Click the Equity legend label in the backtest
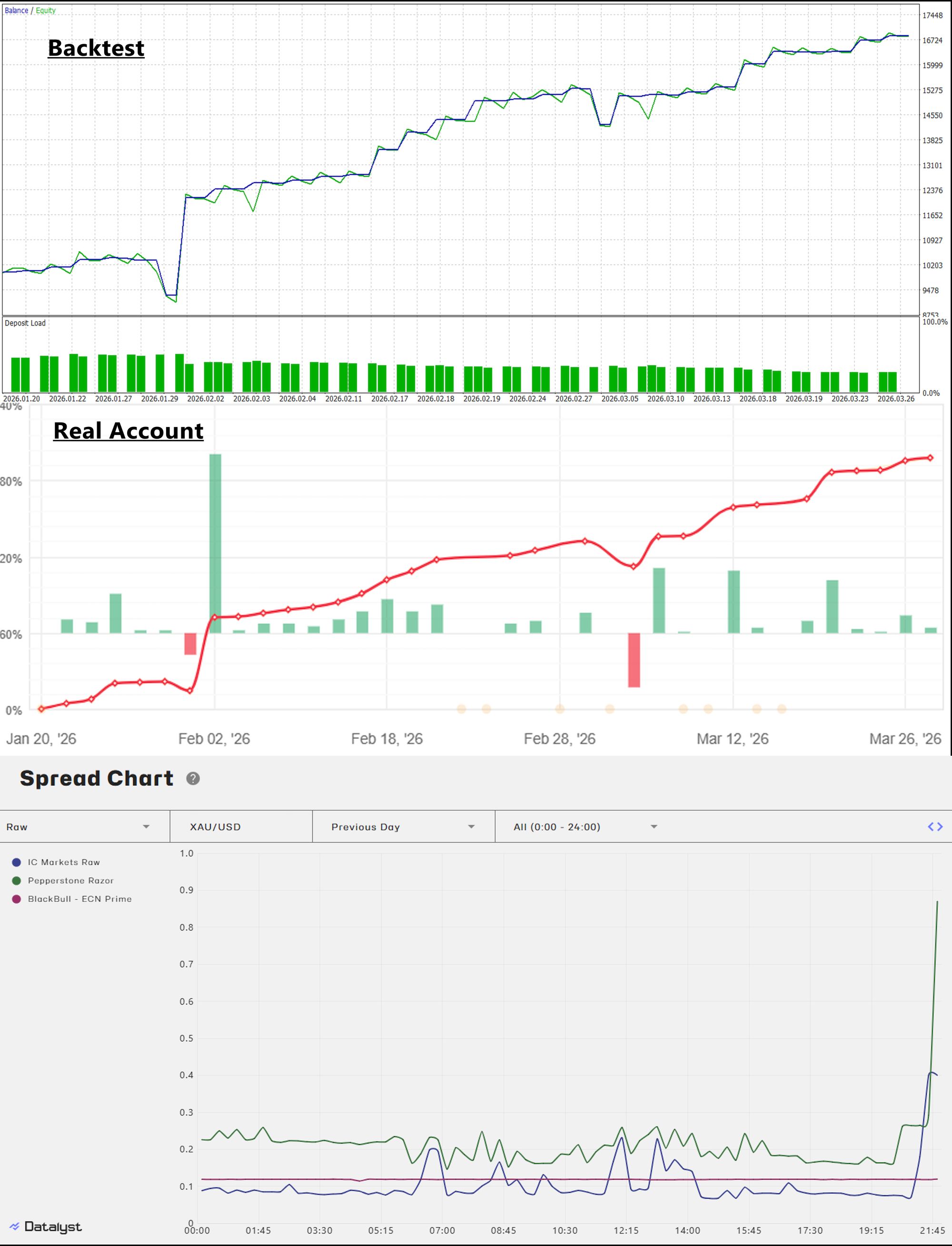This screenshot has height=1246, width=952. click(x=46, y=10)
